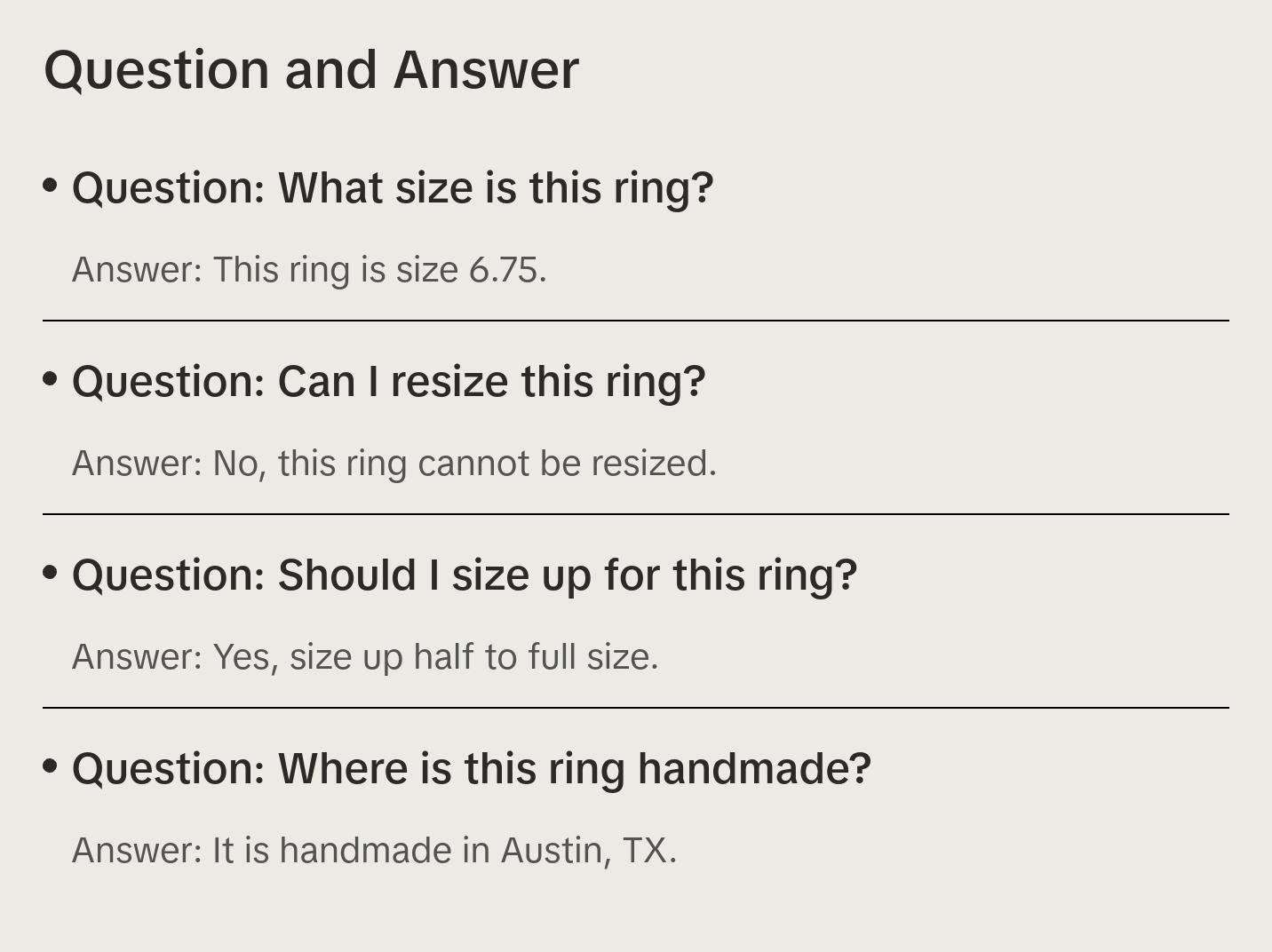Click the divider line below the size answer
This screenshot has width=1272, height=952.
636,321
